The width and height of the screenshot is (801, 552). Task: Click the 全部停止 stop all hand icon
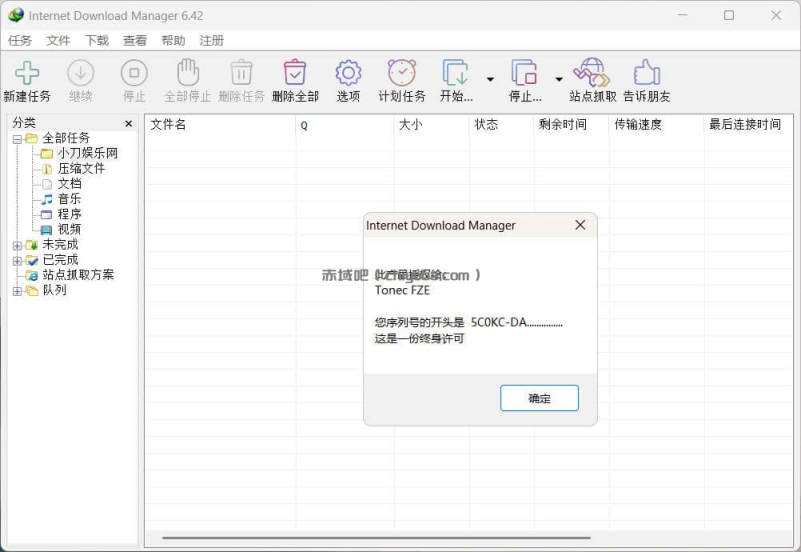coord(187,73)
